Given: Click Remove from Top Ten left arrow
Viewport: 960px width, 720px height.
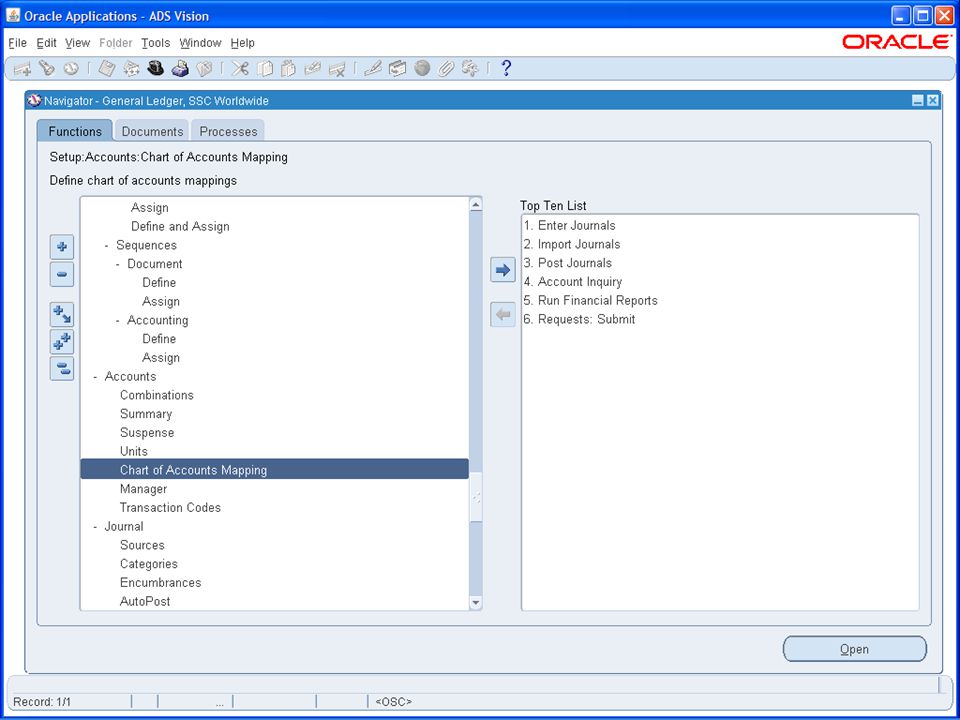Looking at the screenshot, I should point(503,315).
